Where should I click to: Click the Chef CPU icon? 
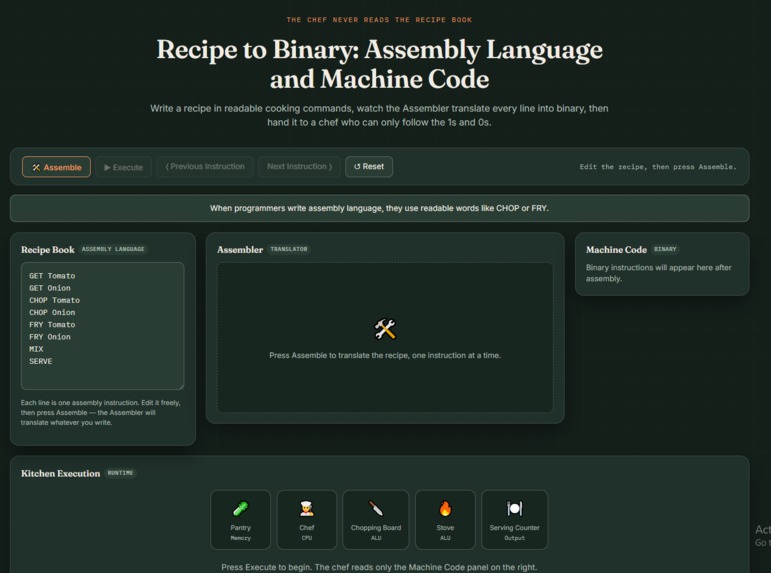307,508
